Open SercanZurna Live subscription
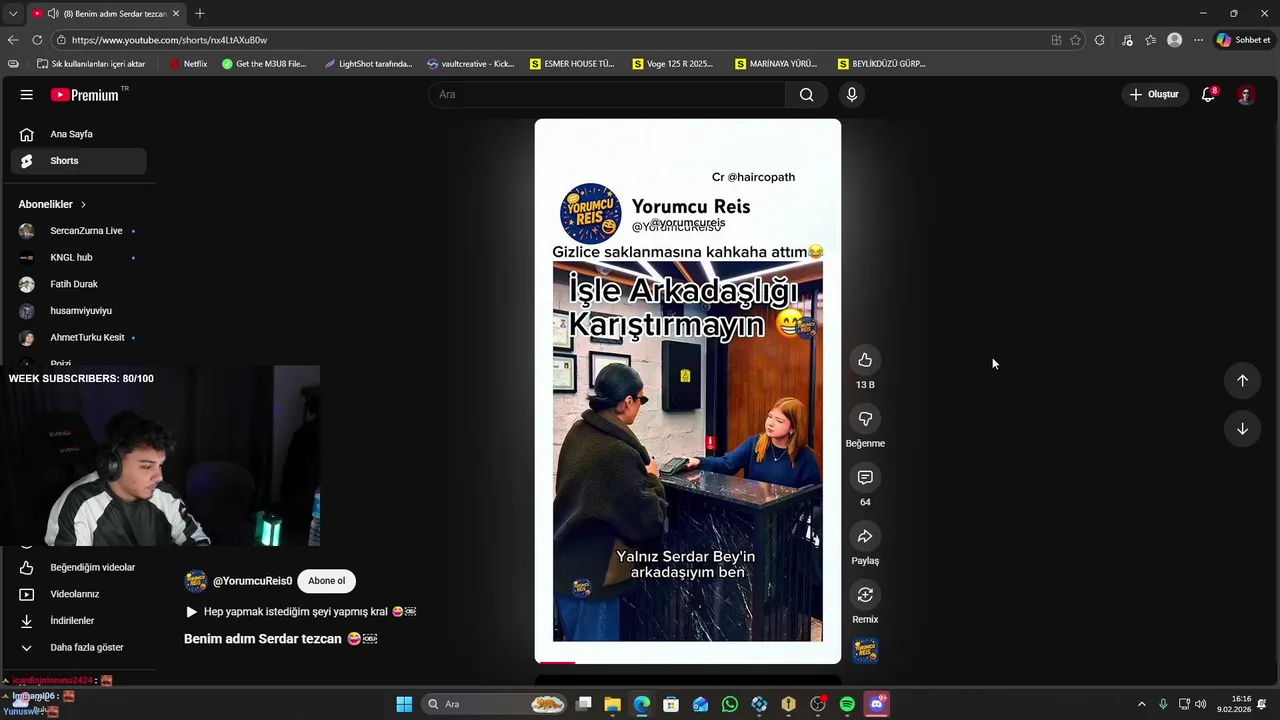The image size is (1280, 720). [78, 231]
